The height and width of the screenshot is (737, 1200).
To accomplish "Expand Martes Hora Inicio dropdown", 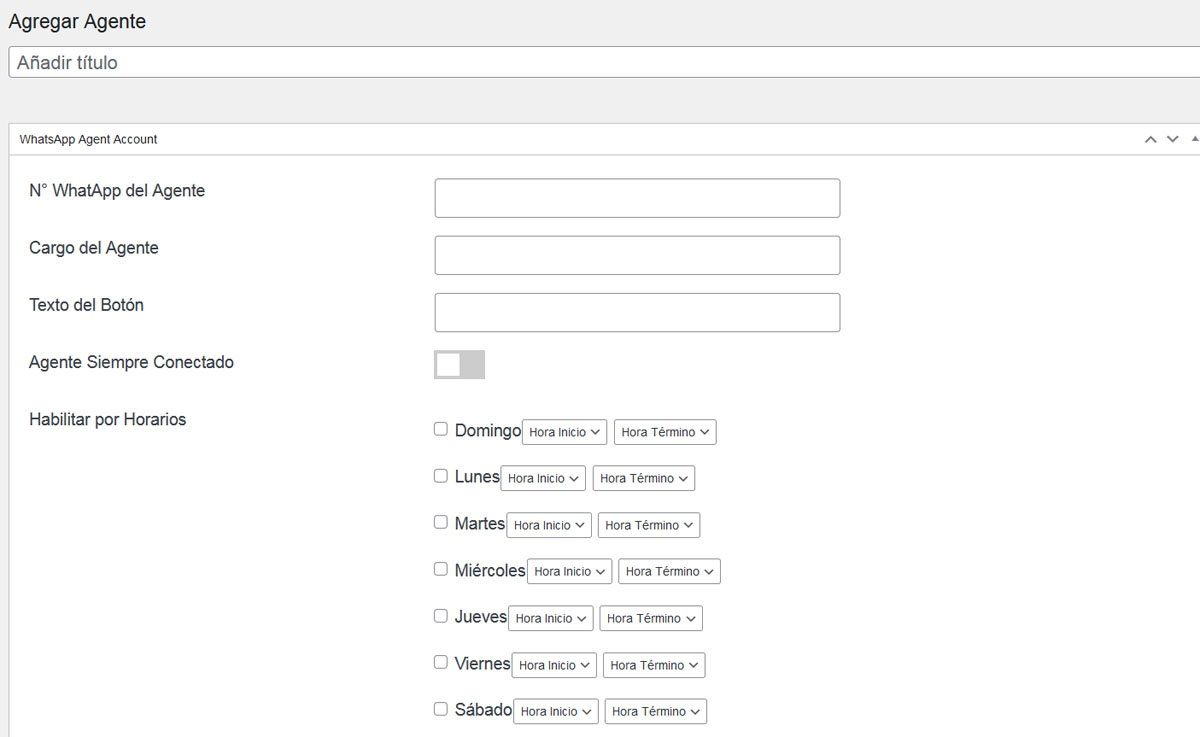I will tap(548, 525).
